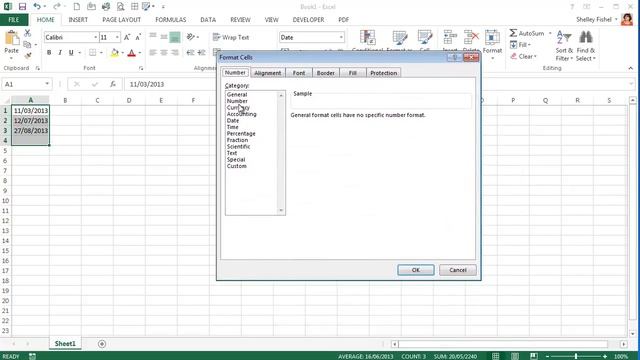Select the Date category in list

point(233,120)
